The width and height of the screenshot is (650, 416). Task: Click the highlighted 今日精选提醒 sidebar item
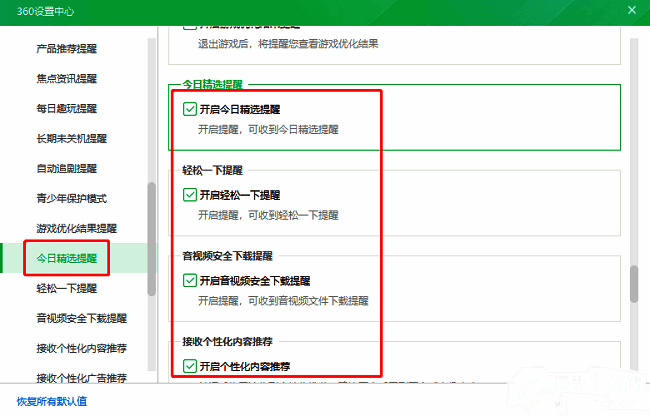pyautogui.click(x=67, y=258)
